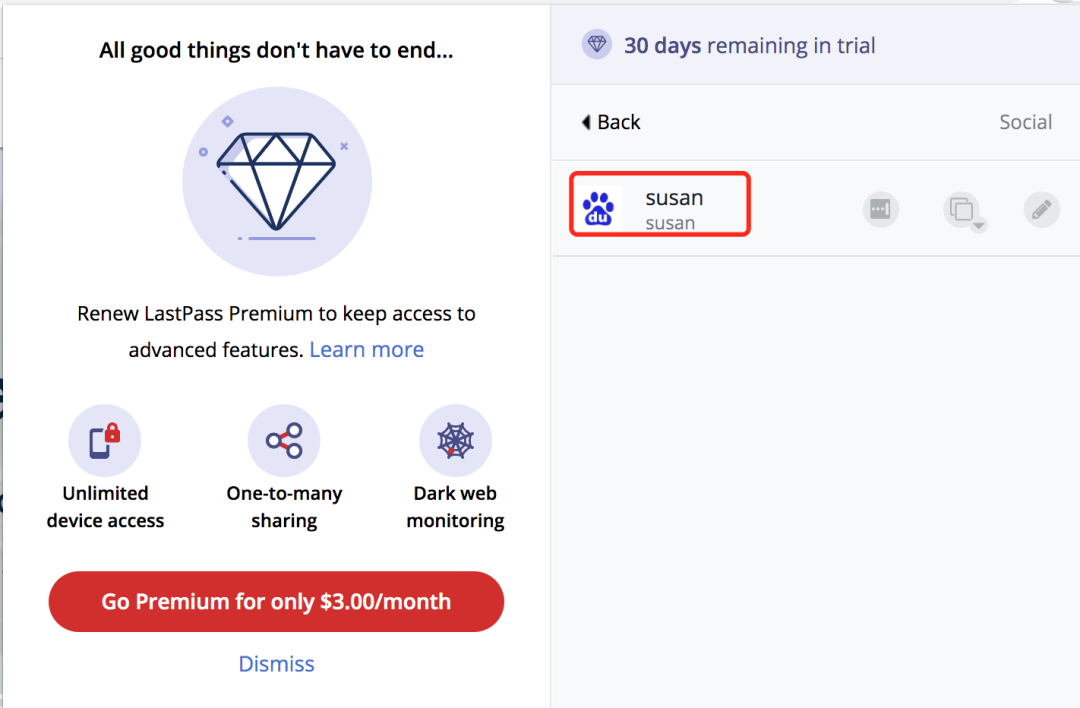1080x708 pixels.
Task: Click the Dark web monitoring spiderweb icon
Action: click(455, 440)
